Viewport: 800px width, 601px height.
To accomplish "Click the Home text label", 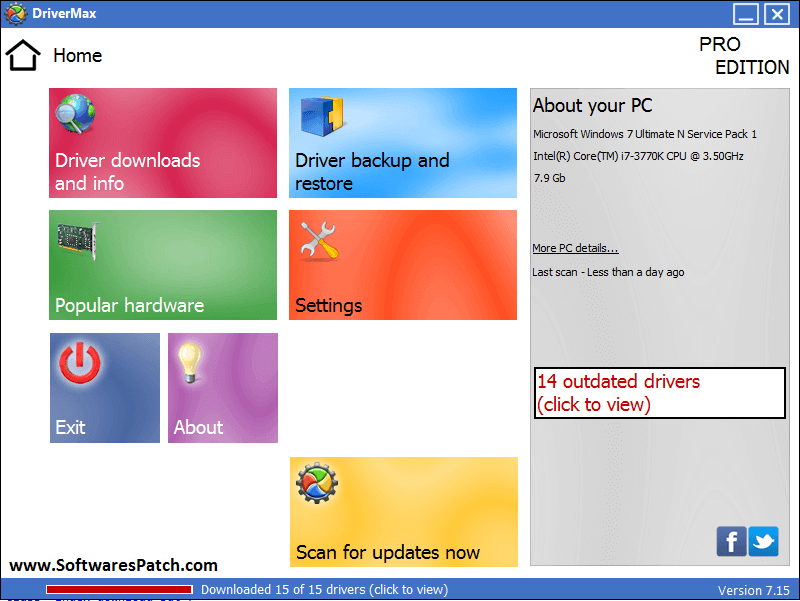I will [78, 56].
